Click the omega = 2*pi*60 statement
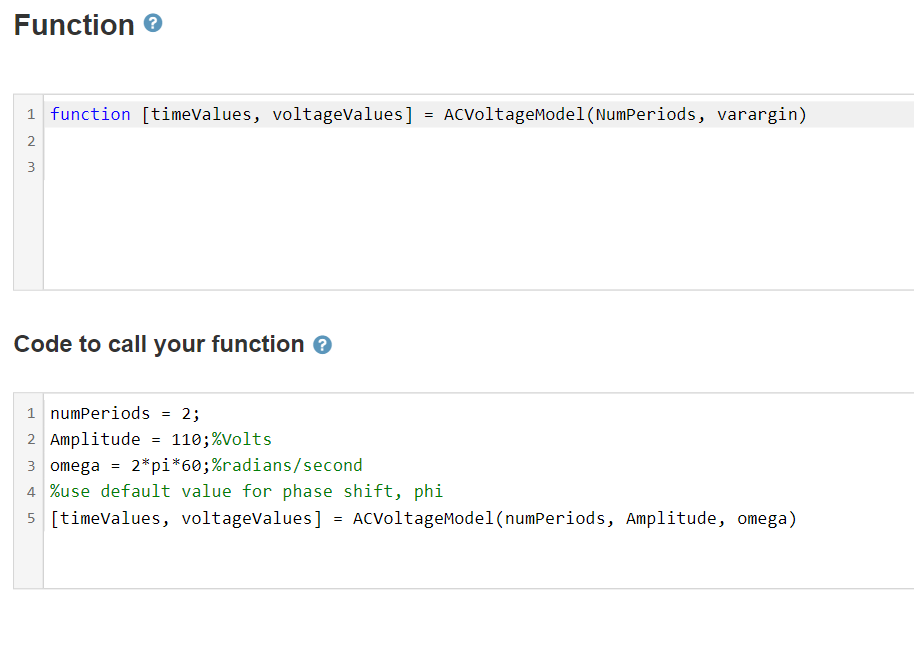 pos(130,466)
